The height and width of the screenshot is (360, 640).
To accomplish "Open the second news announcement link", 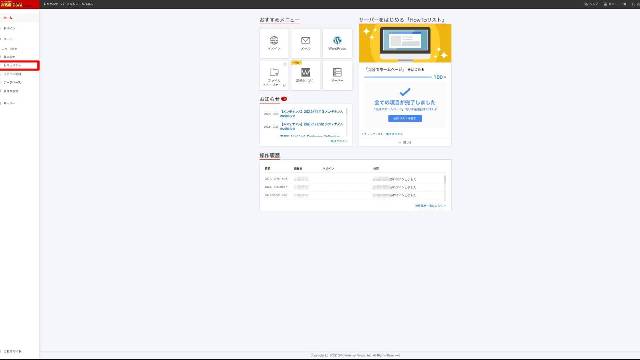I will (311, 126).
